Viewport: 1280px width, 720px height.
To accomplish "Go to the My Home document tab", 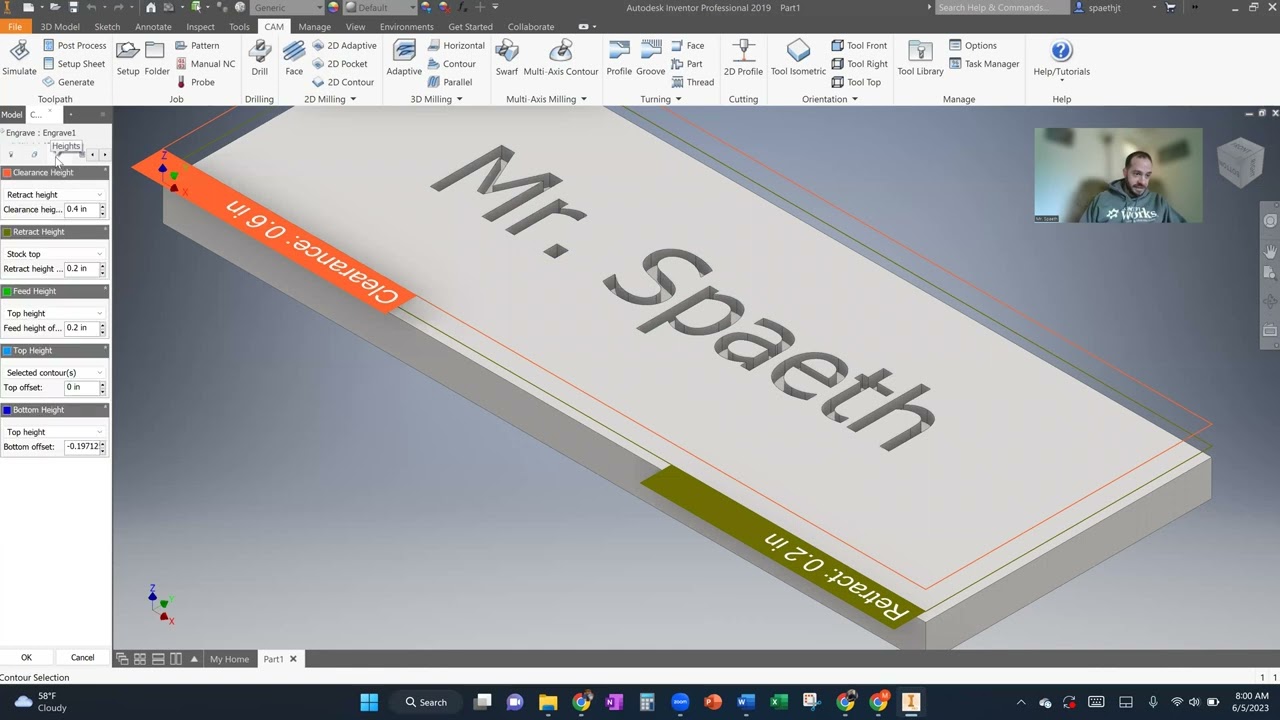I will pos(229,659).
